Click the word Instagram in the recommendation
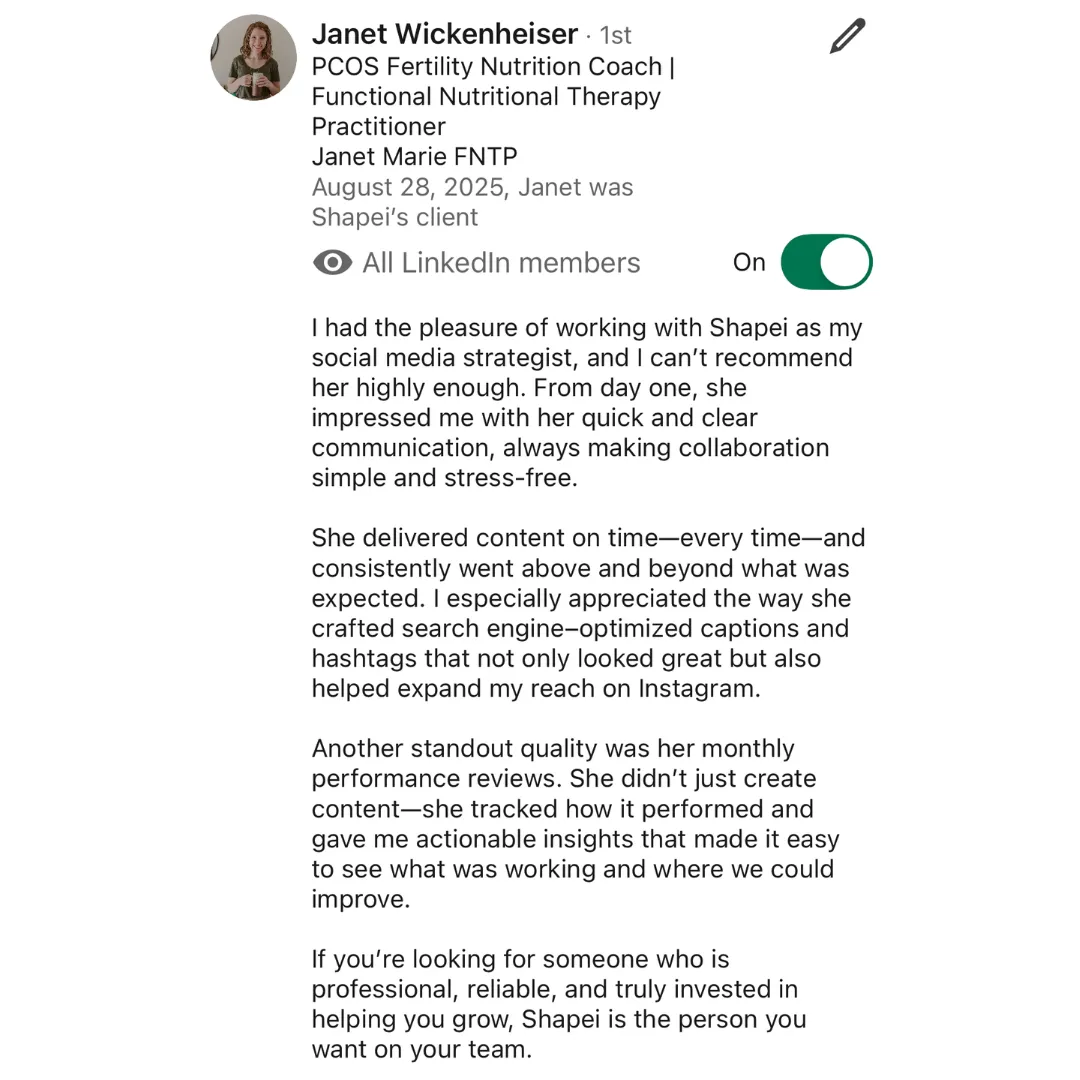Image resolution: width=1080 pixels, height=1080 pixels. pyautogui.click(x=698, y=689)
